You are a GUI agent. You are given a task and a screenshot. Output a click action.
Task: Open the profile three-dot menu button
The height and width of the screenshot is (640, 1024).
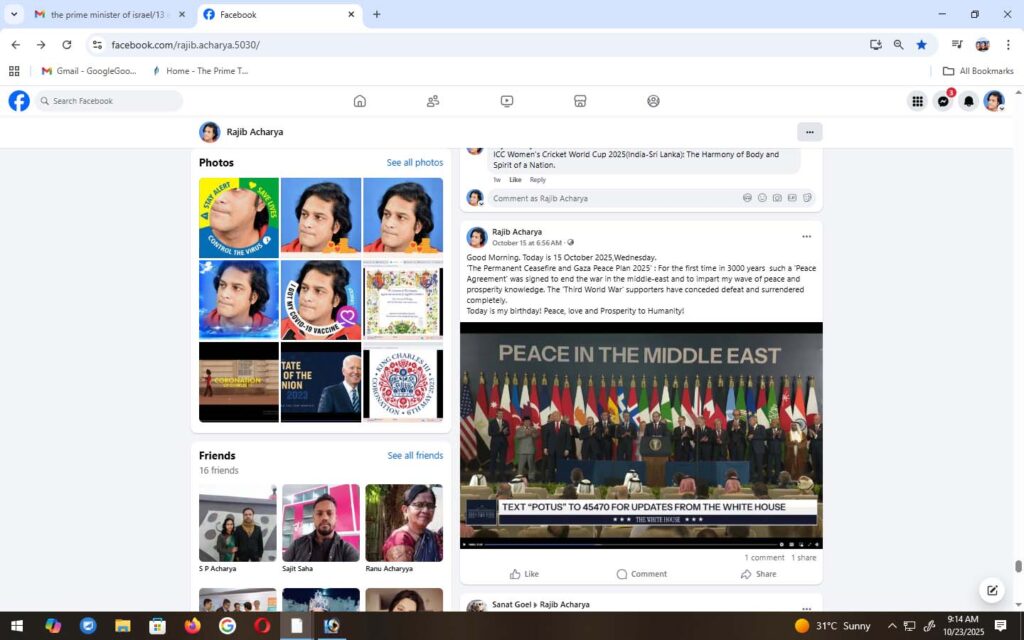[809, 132]
